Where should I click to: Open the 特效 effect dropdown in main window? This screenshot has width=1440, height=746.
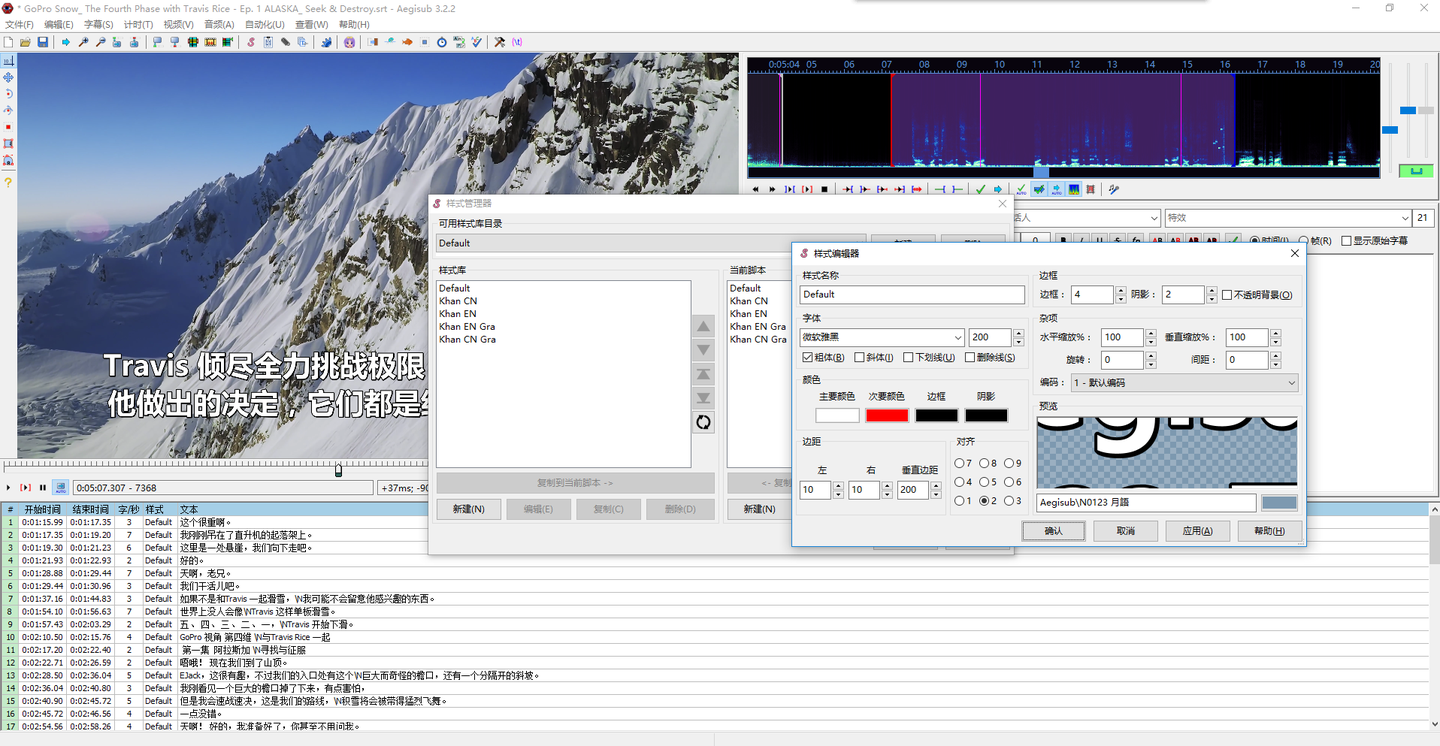(x=1288, y=218)
